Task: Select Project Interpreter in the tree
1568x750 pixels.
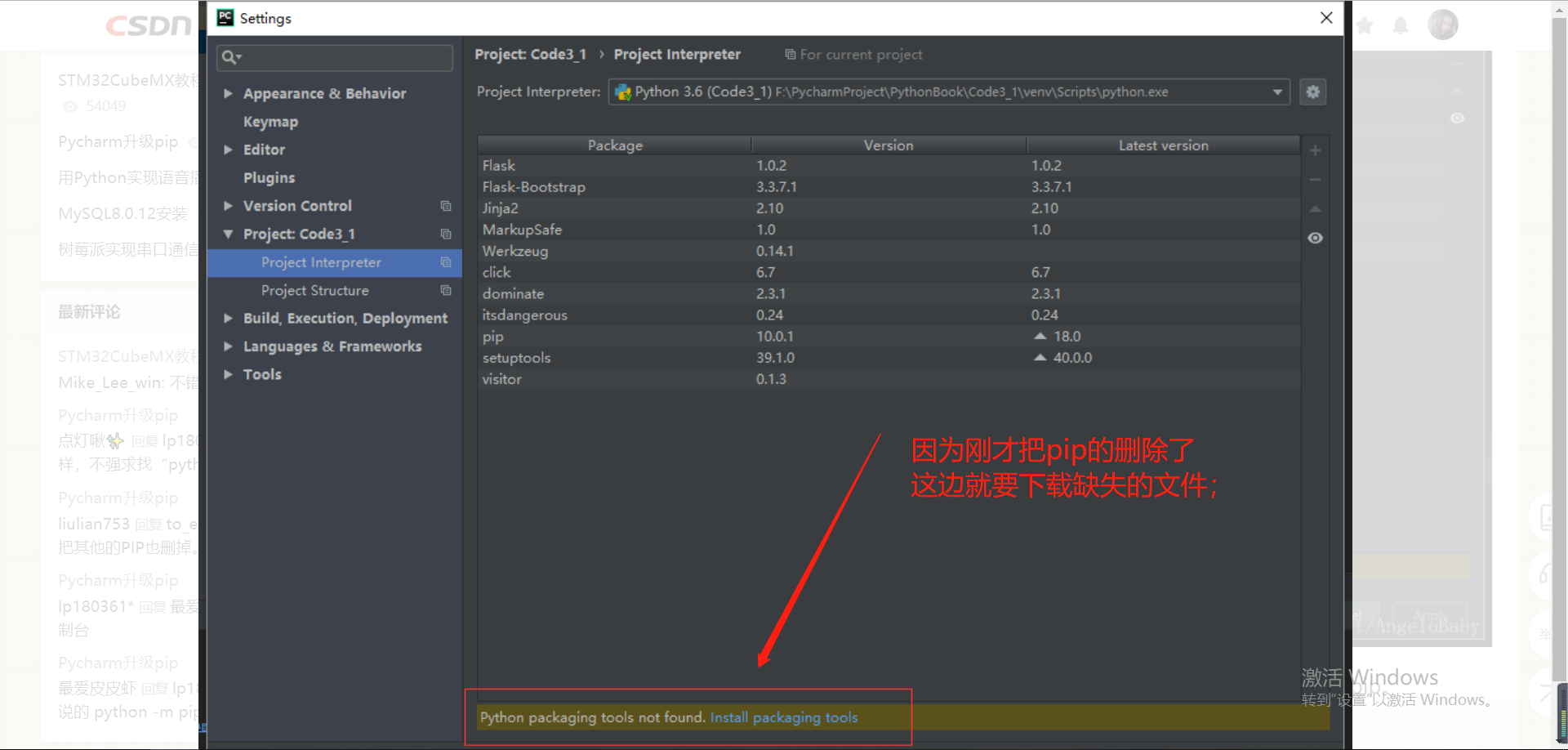Action: coord(335,262)
